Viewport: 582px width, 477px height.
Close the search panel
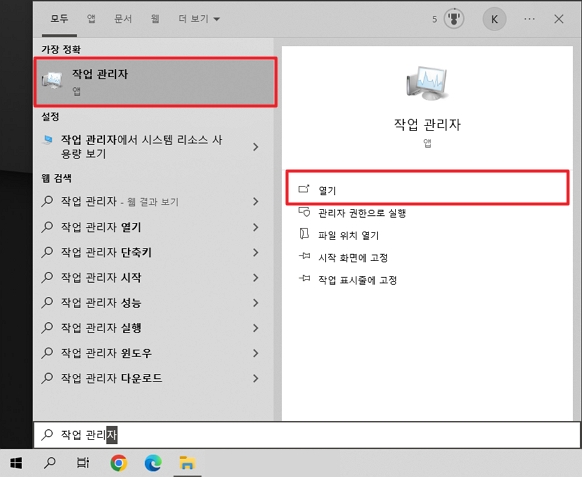[x=559, y=19]
